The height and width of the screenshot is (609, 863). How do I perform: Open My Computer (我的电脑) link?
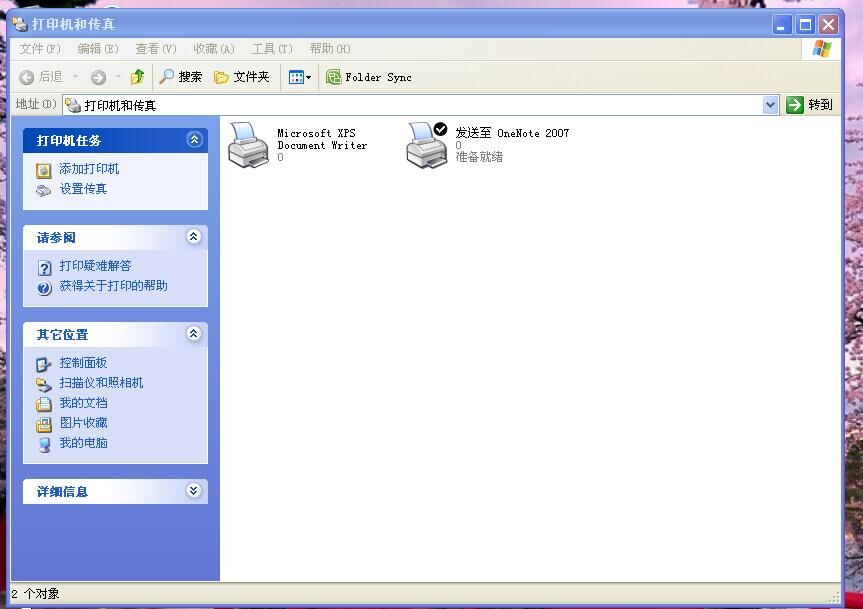(83, 443)
